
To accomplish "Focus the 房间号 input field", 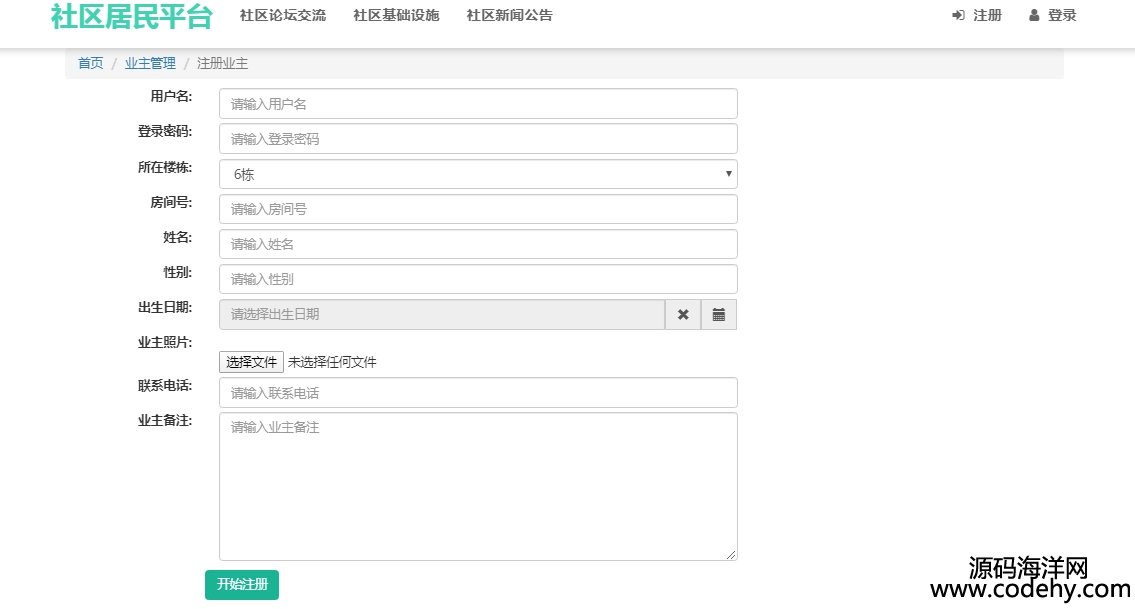I will 478,209.
